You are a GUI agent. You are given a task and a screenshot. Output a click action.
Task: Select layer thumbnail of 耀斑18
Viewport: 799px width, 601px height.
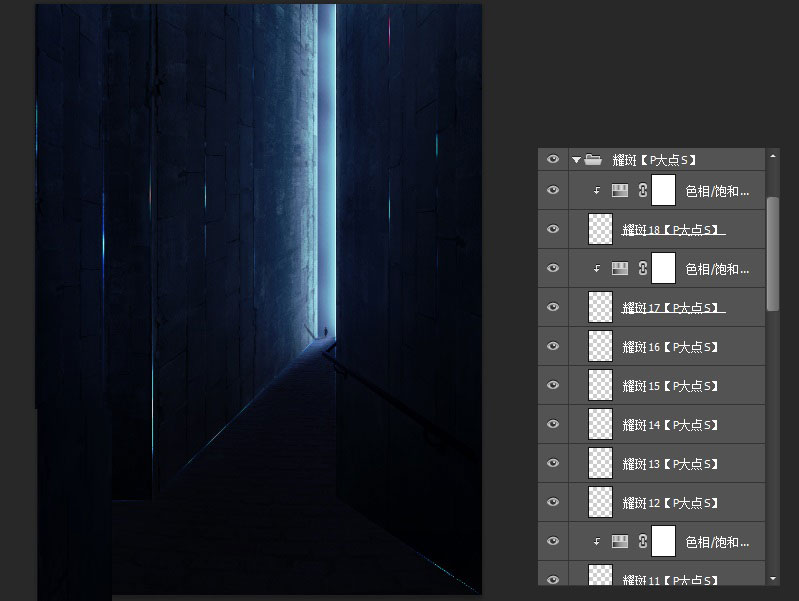[x=600, y=229]
